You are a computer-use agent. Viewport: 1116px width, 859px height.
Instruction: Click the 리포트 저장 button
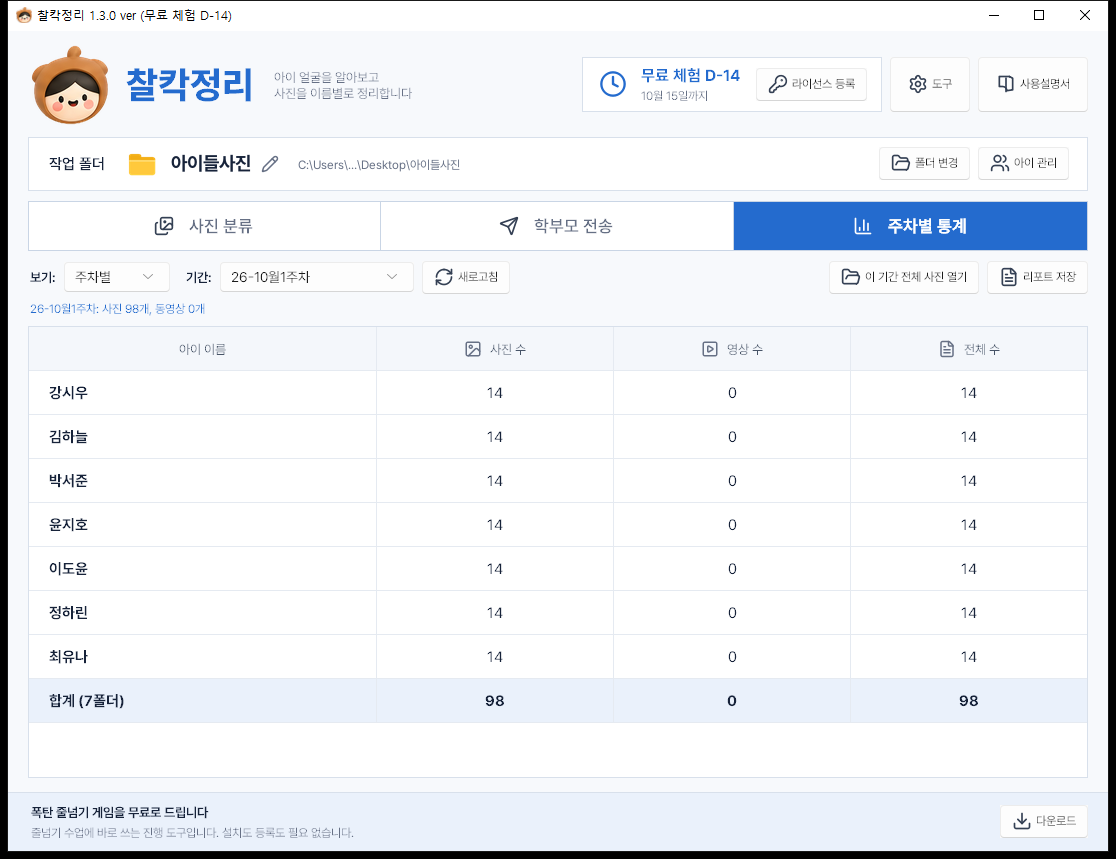click(1037, 277)
